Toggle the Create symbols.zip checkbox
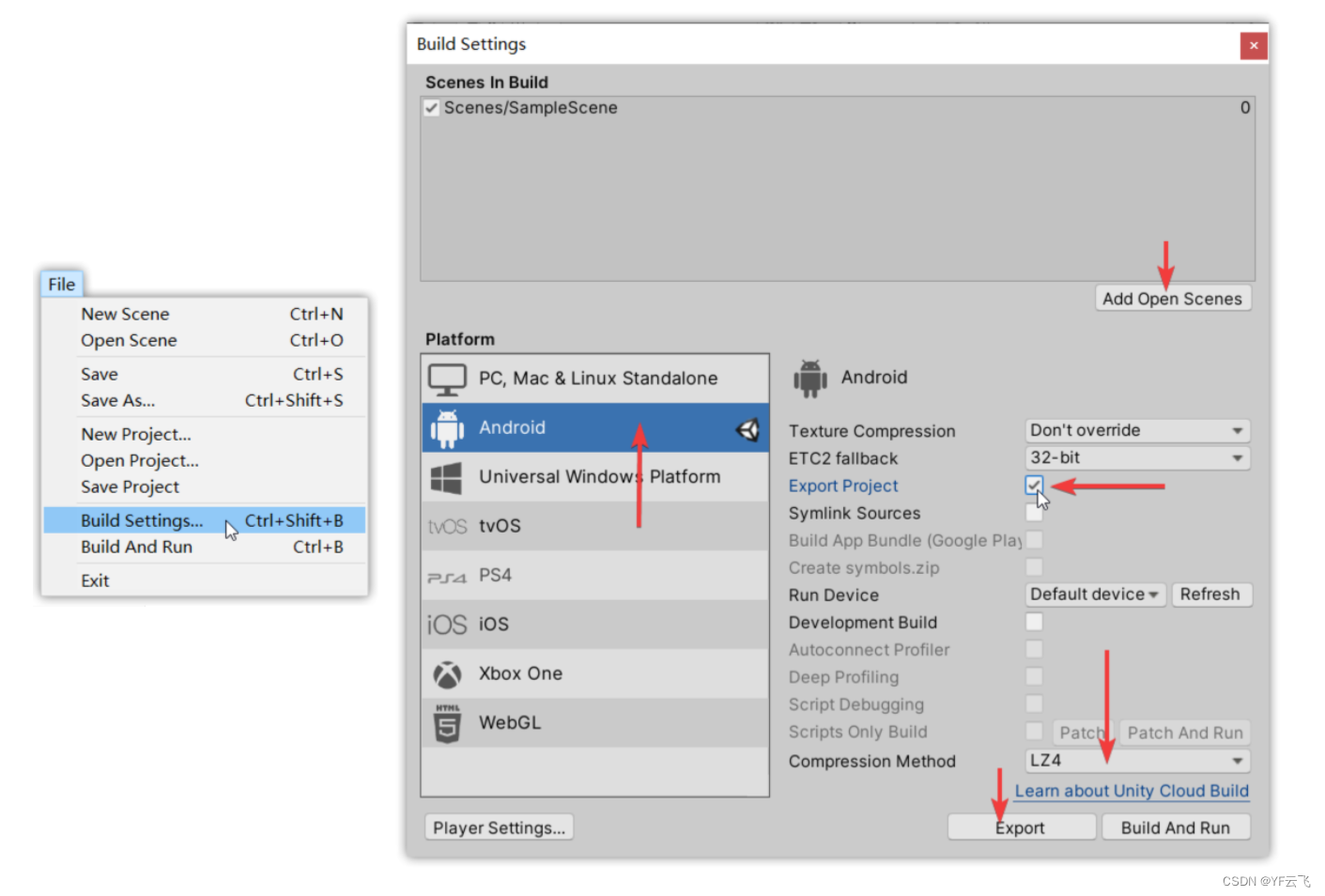 [x=1034, y=567]
